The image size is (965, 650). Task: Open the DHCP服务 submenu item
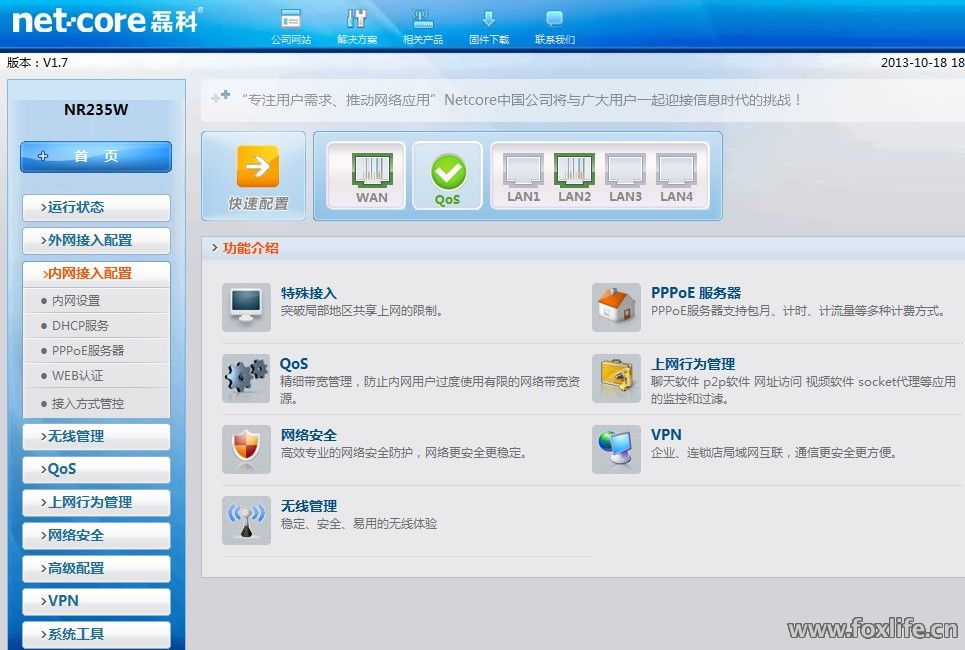(81, 326)
